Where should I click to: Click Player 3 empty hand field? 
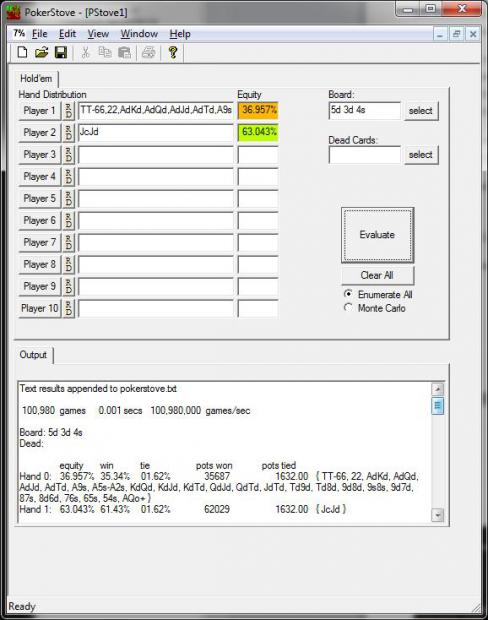coord(156,155)
